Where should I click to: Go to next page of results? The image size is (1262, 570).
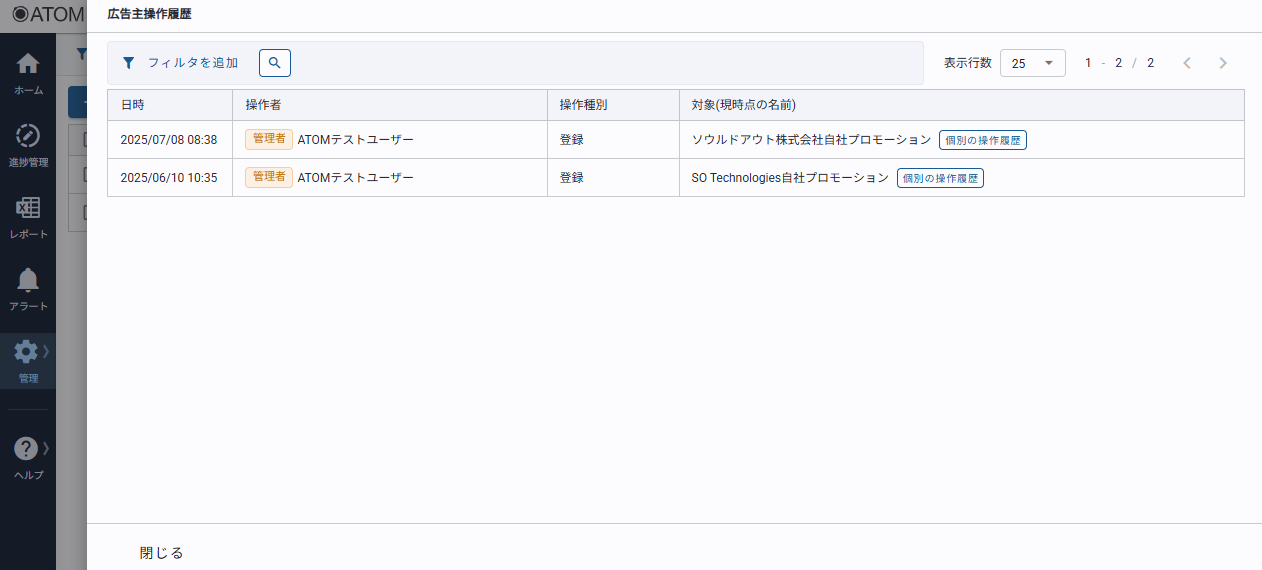tap(1223, 63)
